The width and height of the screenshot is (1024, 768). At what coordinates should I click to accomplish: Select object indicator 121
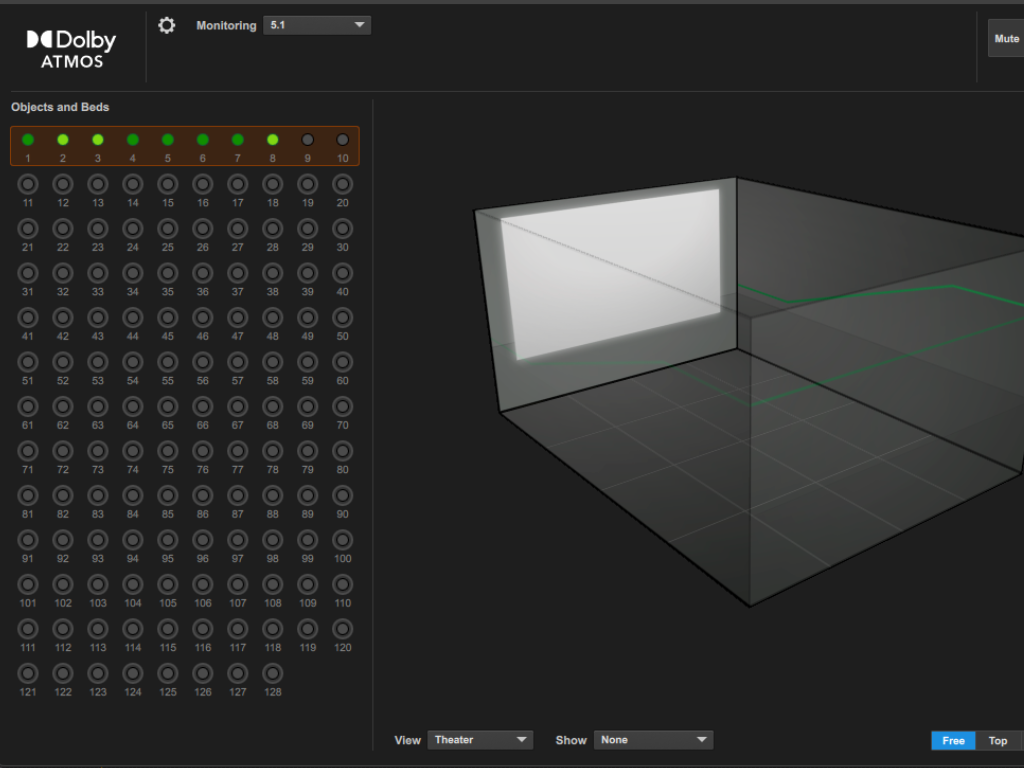click(28, 674)
